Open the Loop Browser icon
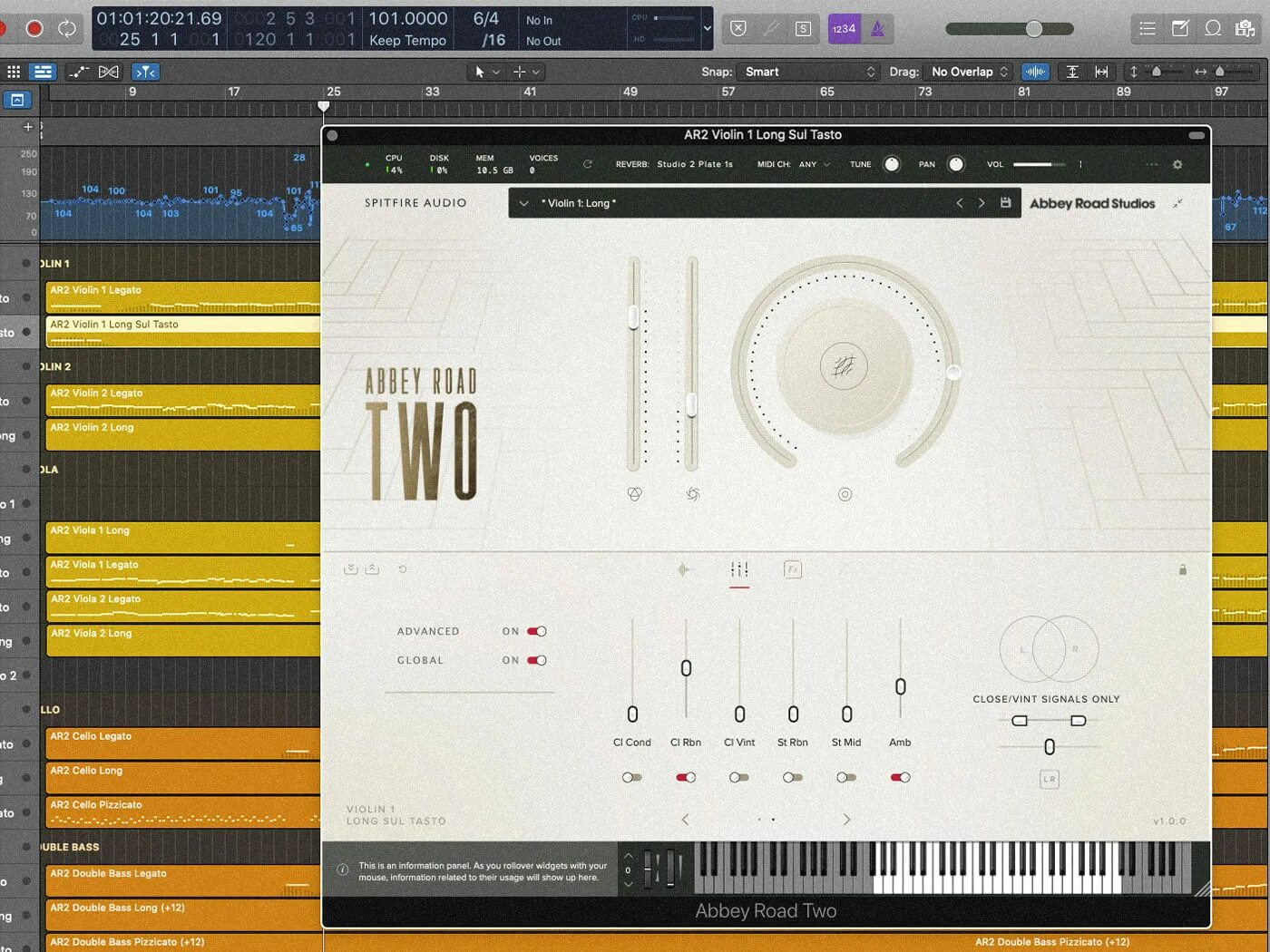 click(x=1213, y=29)
